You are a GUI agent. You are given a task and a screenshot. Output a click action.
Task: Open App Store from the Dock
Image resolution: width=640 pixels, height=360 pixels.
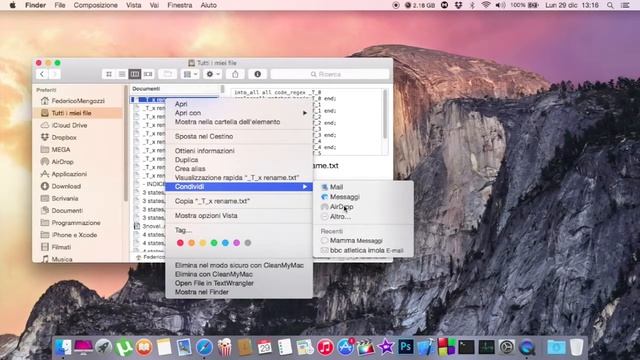pos(345,347)
